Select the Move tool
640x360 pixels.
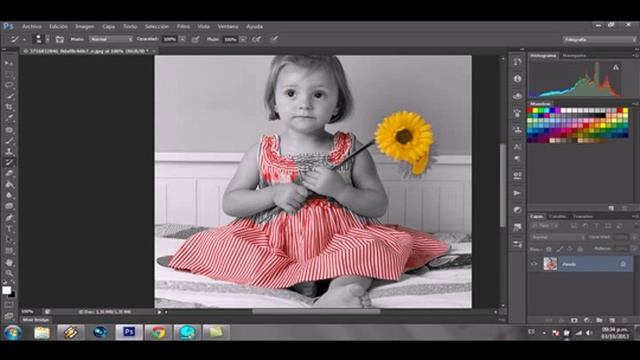pos(9,63)
